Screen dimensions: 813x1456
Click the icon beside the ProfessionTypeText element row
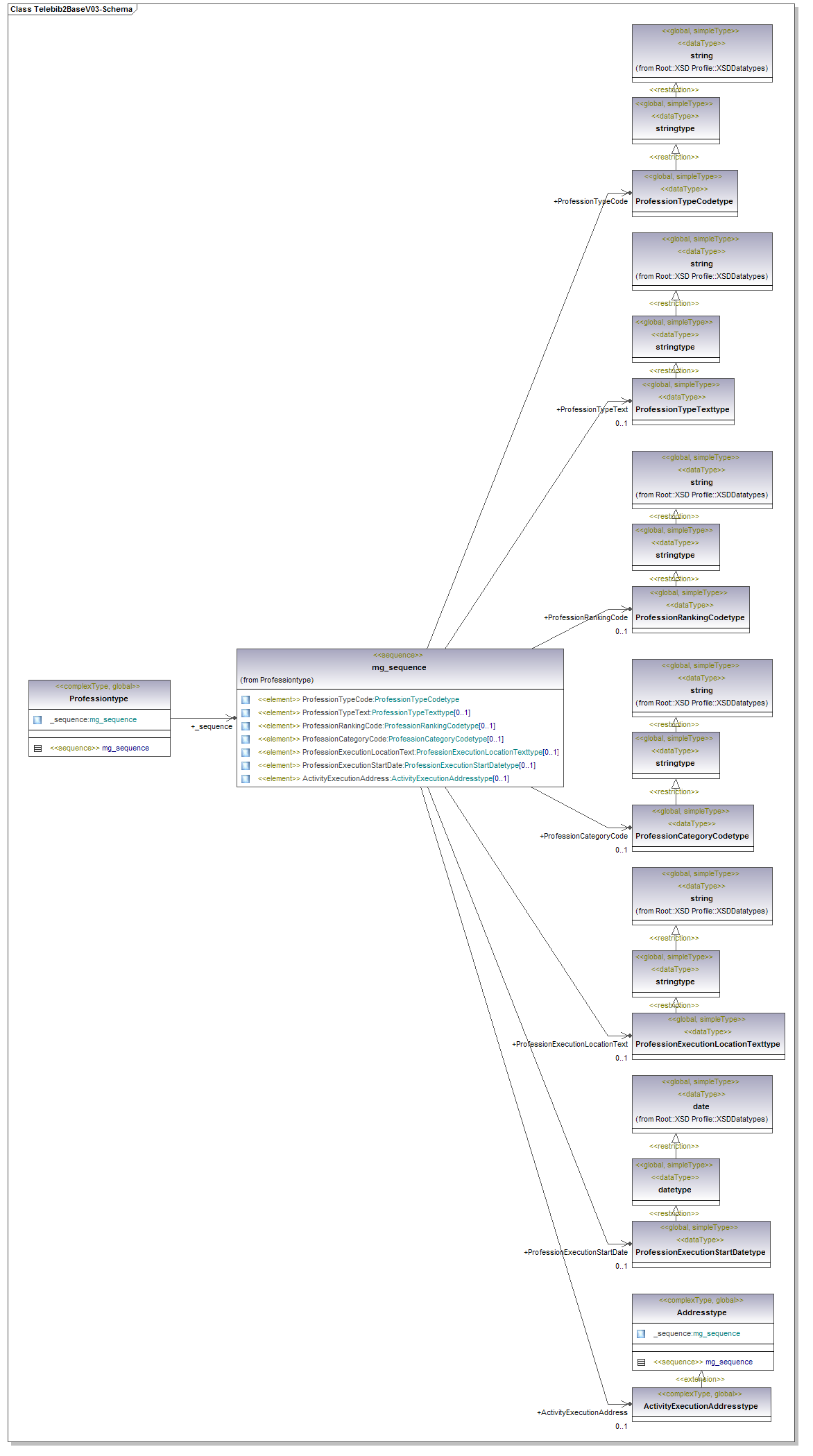click(246, 713)
